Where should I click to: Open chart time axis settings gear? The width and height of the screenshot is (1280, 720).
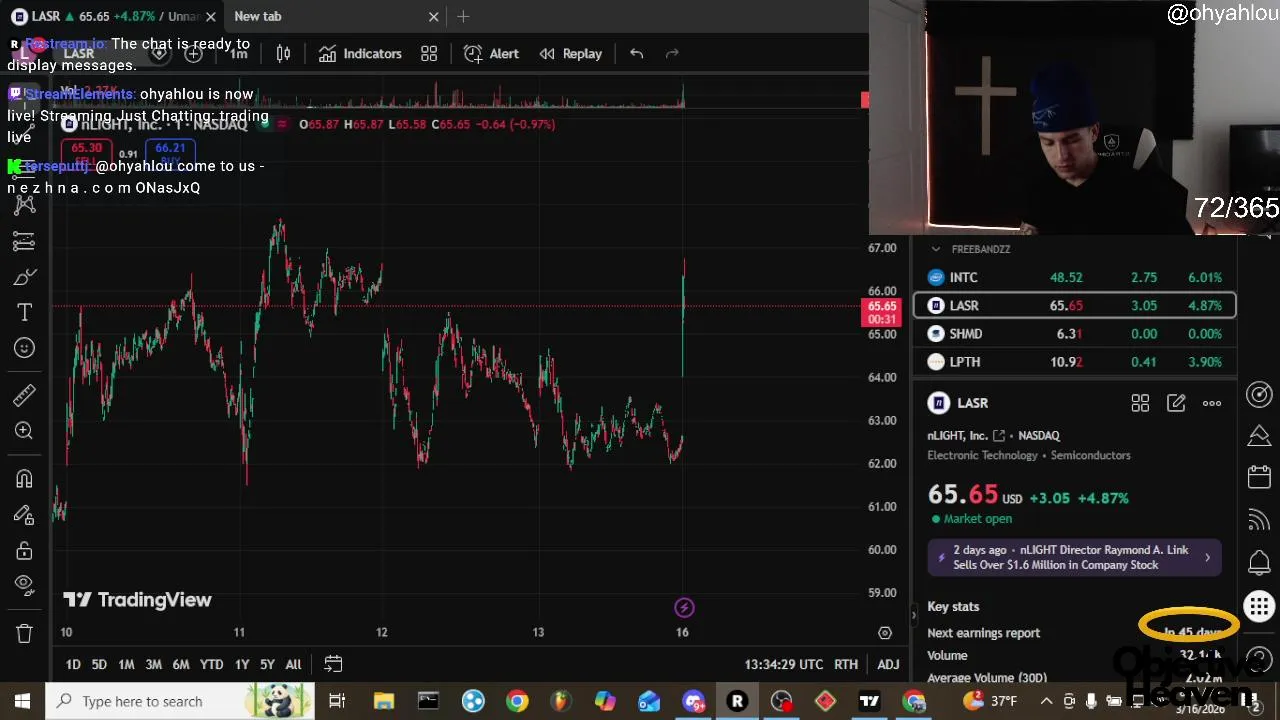885,633
